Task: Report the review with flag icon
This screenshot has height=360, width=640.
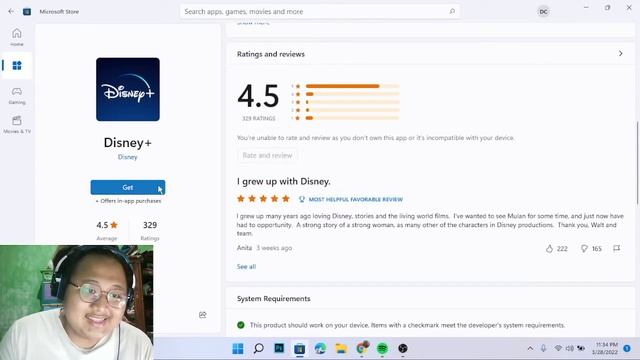Action: 616,248
